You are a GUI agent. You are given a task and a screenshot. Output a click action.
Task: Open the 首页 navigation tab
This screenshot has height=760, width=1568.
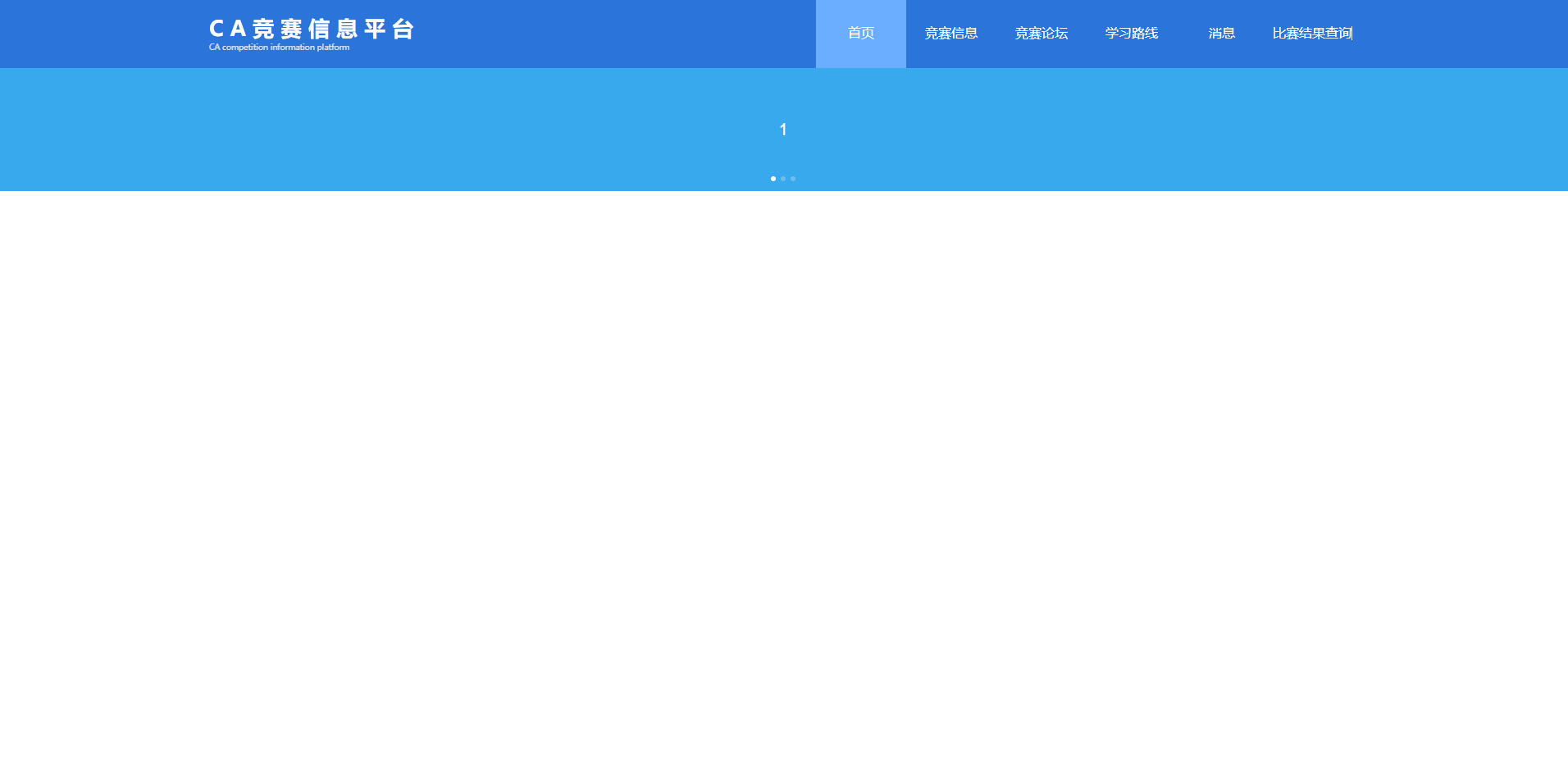tap(861, 34)
